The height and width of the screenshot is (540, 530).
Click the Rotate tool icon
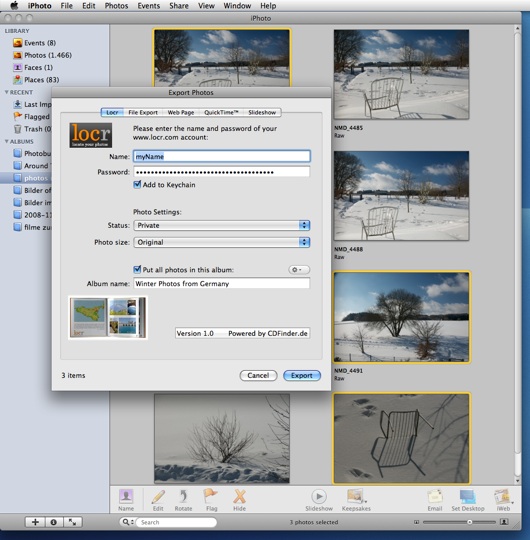coord(183,497)
